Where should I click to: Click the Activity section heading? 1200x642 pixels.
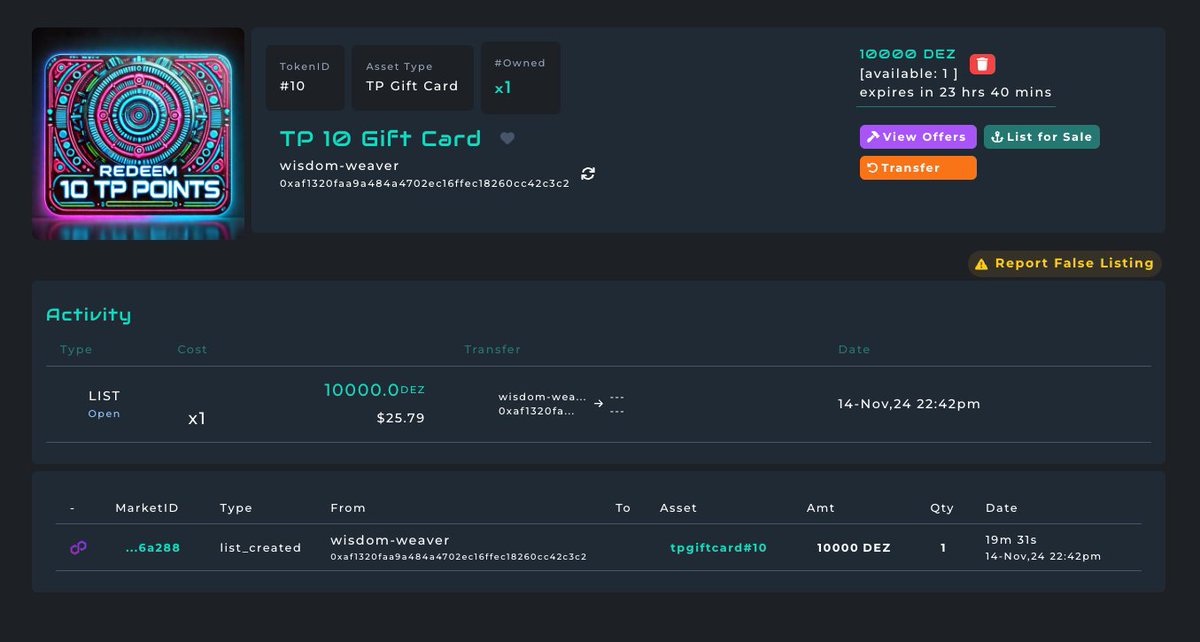pos(88,315)
